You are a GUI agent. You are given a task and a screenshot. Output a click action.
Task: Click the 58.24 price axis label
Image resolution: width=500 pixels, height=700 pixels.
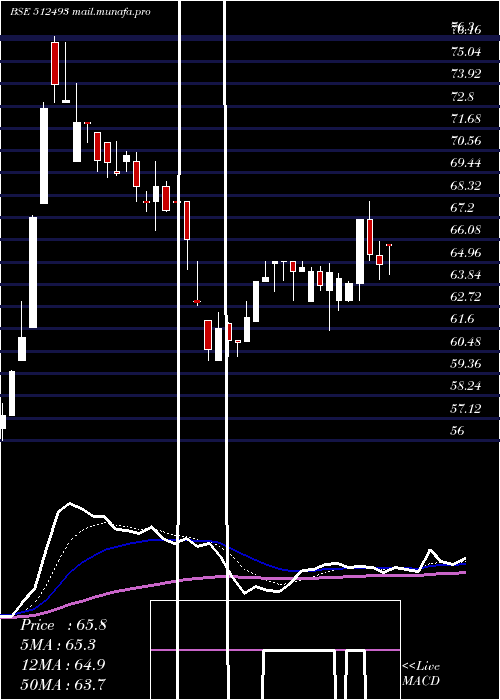pos(466,386)
